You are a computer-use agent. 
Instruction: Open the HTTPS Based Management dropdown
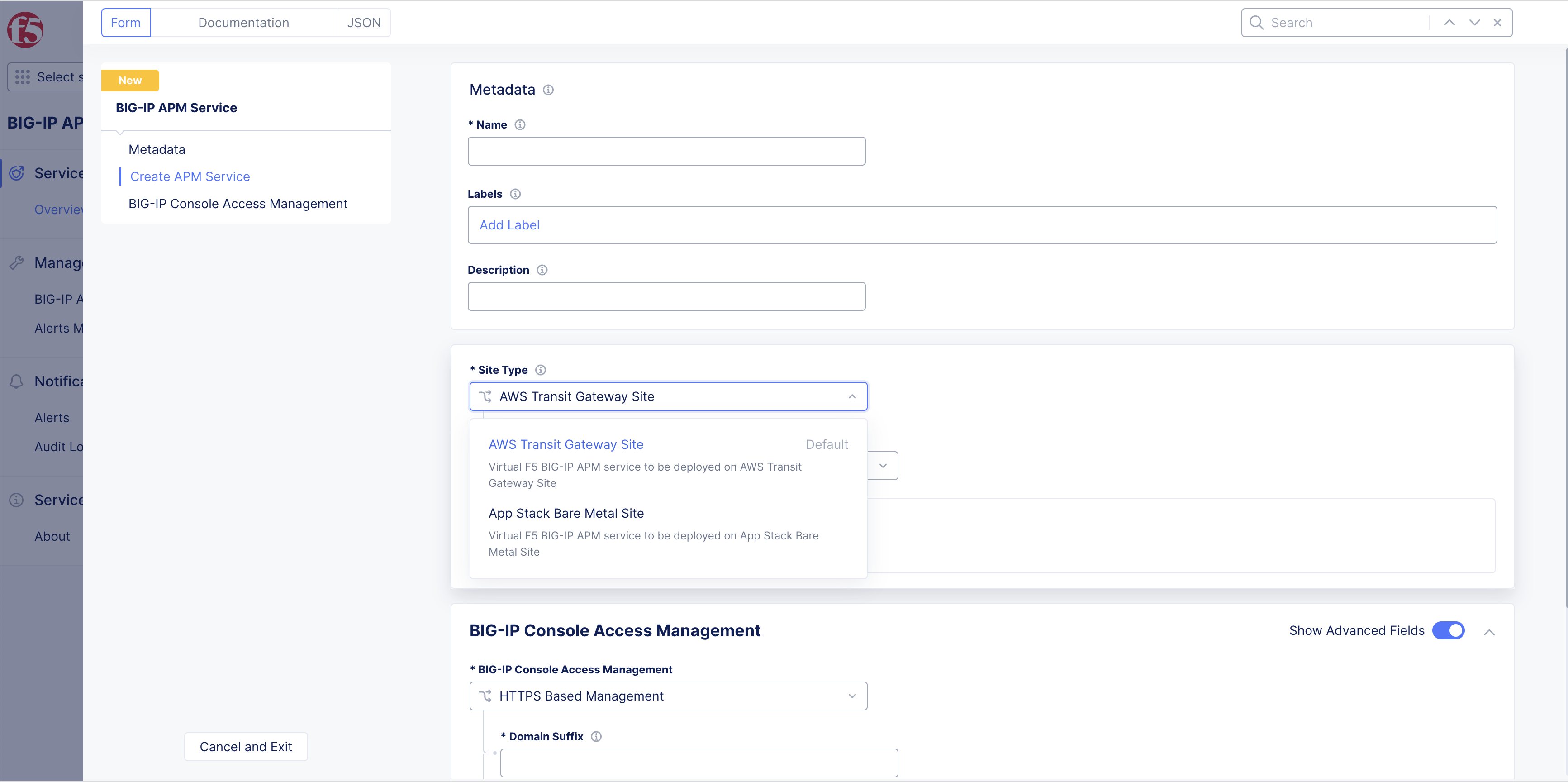pos(668,696)
